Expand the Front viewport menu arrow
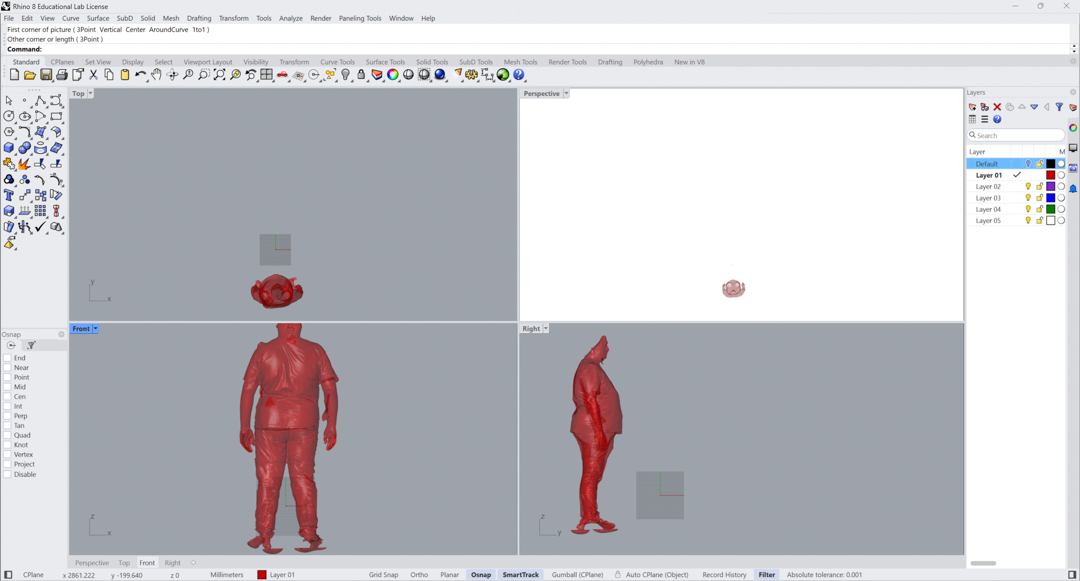 96,329
